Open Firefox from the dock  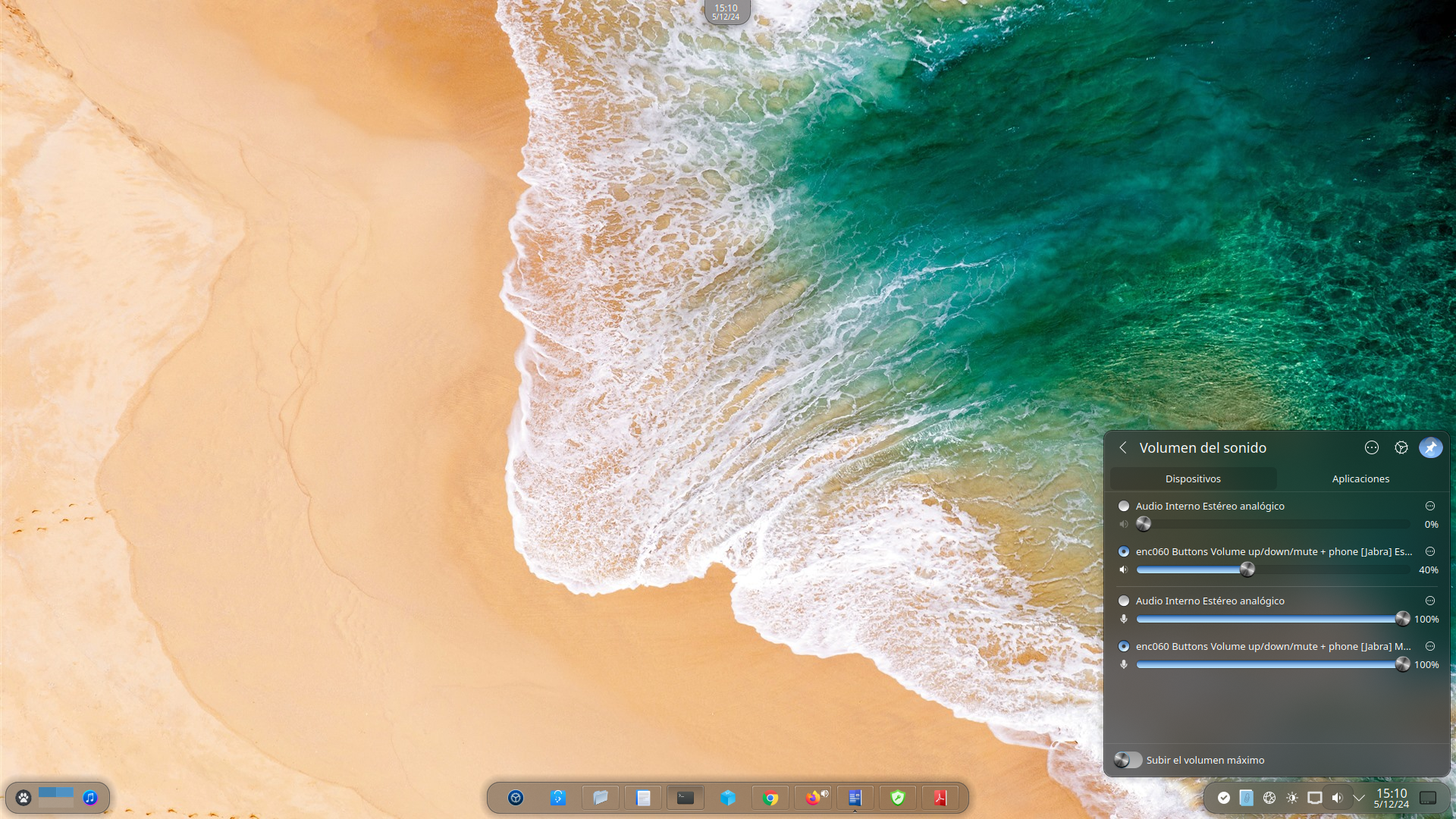[813, 798]
